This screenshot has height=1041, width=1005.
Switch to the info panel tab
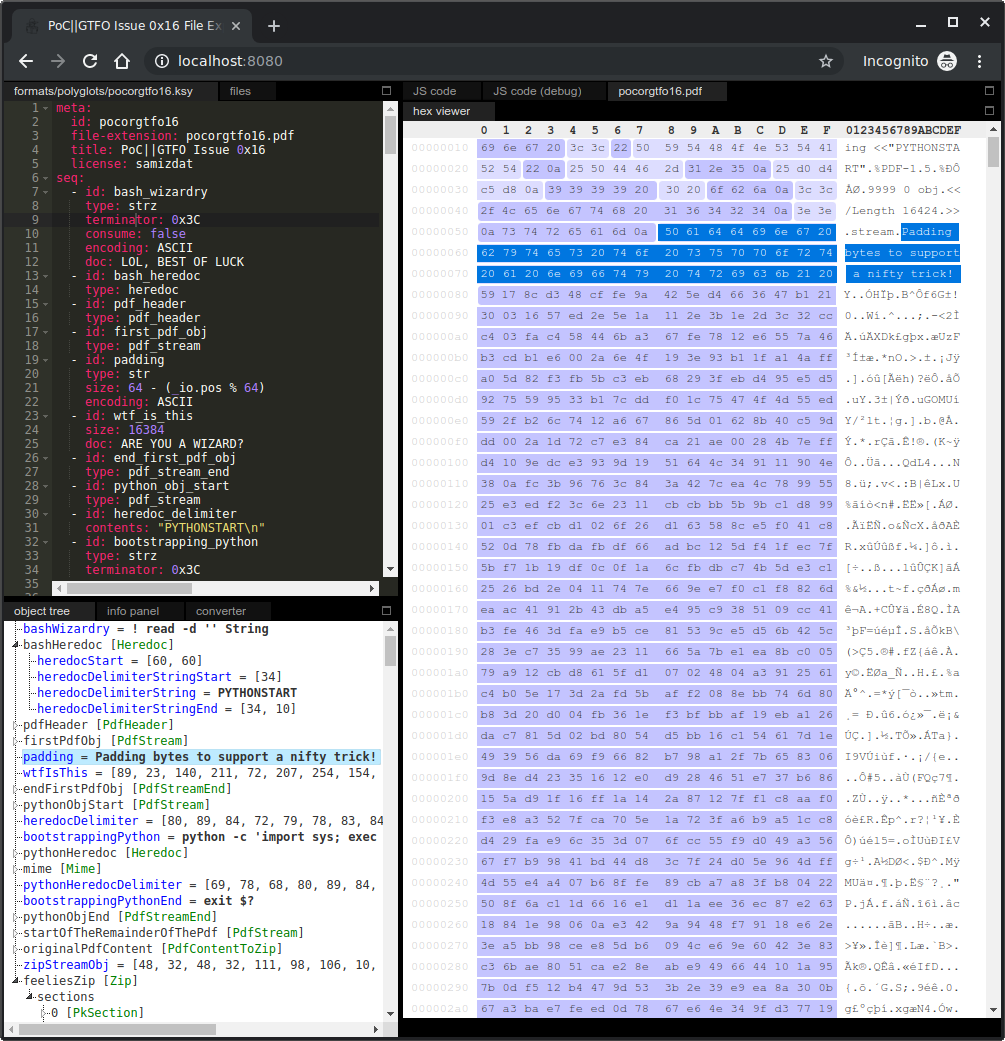coord(133,611)
